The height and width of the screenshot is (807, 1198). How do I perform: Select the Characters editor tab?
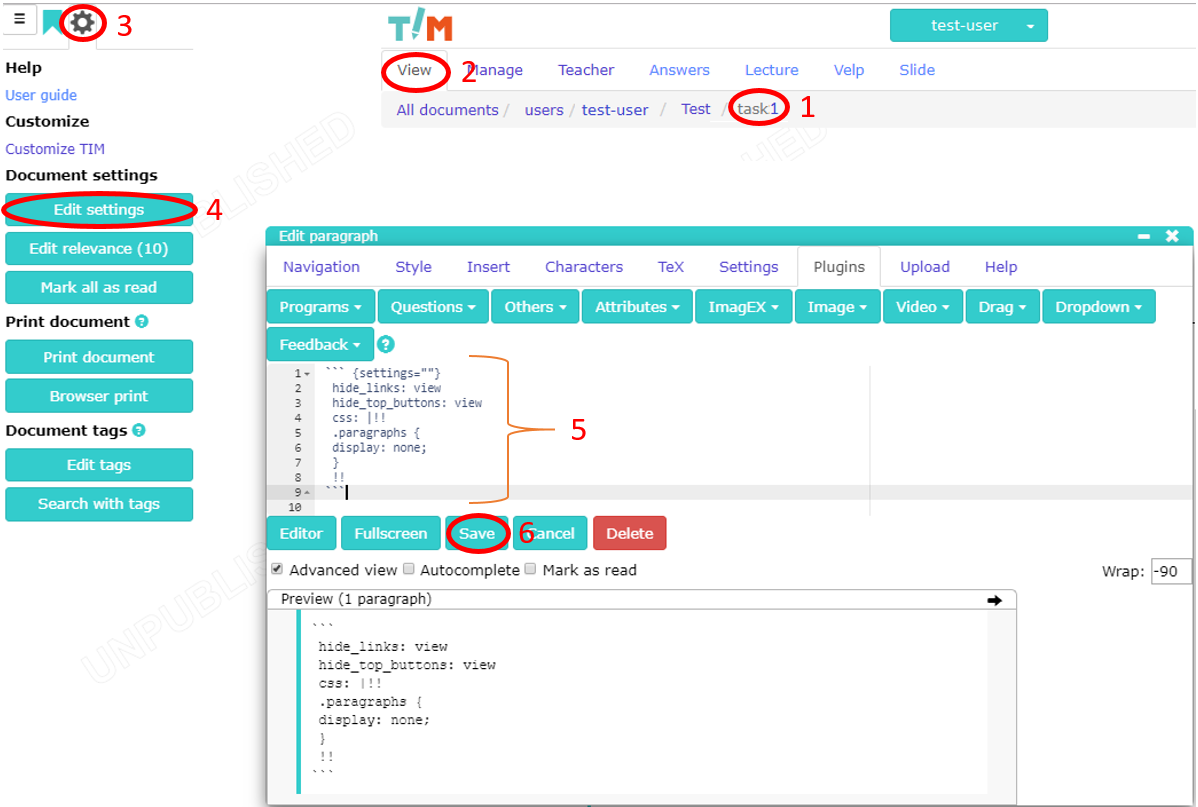(x=584, y=267)
